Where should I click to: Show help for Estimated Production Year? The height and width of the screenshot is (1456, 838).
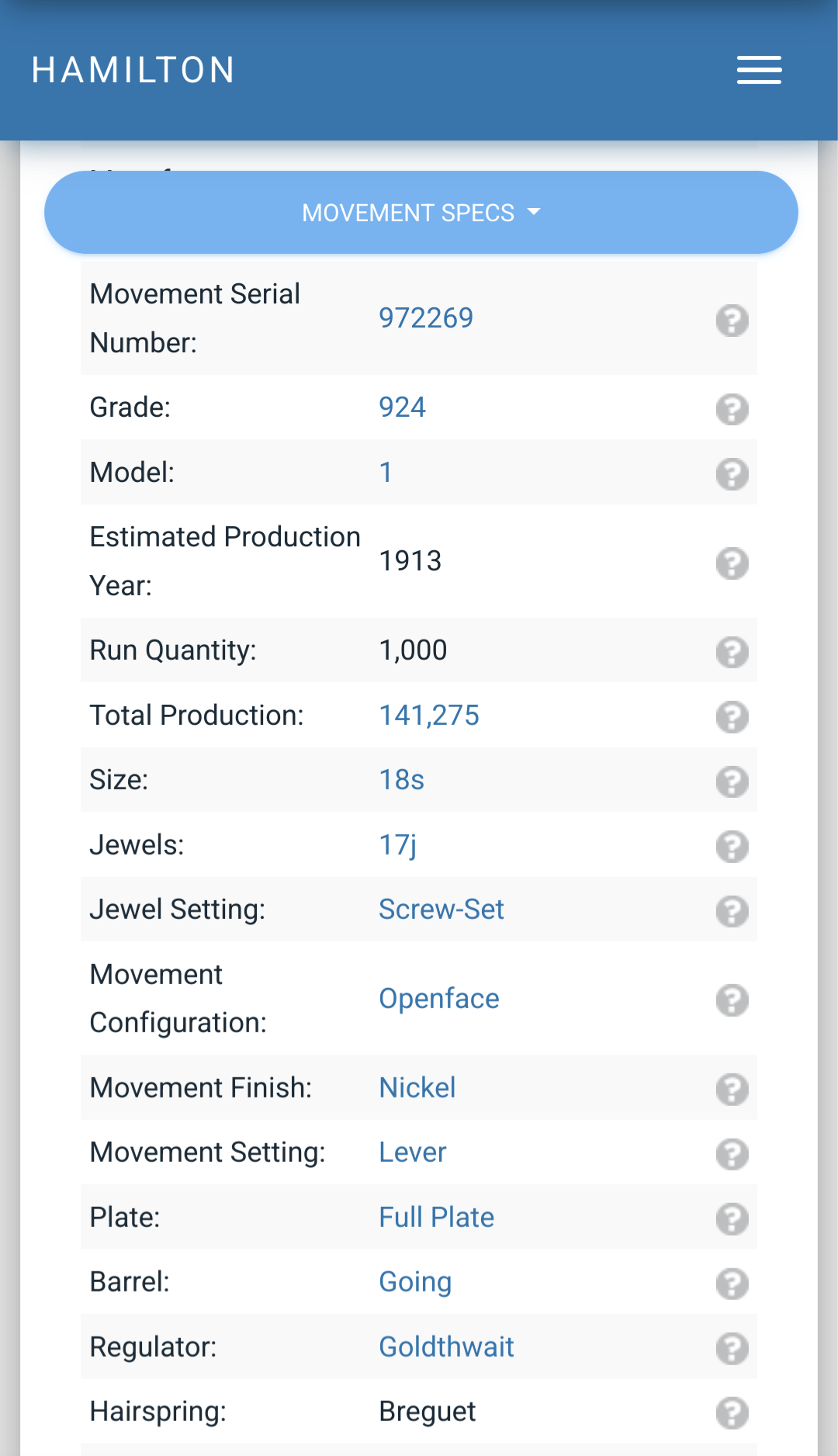click(x=732, y=563)
